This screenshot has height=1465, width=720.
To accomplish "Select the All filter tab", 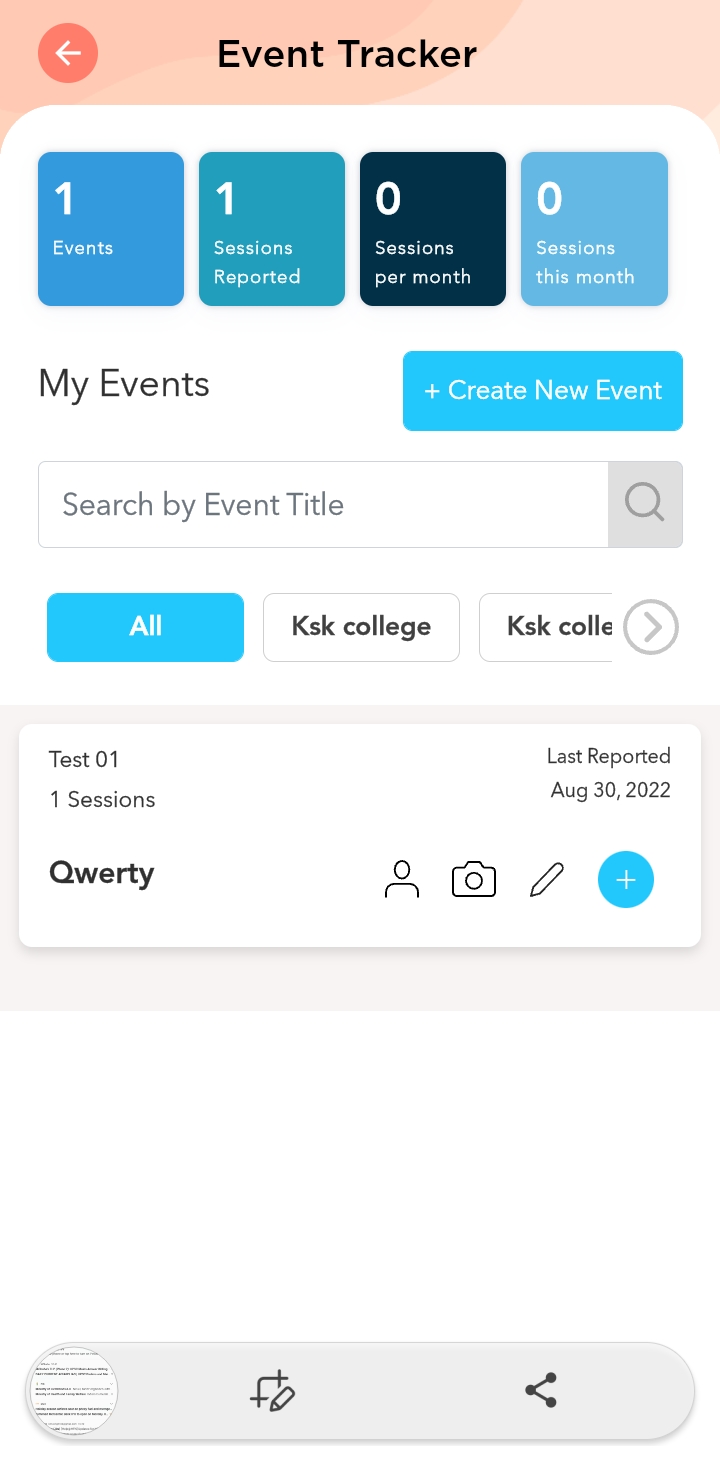I will coord(146,627).
